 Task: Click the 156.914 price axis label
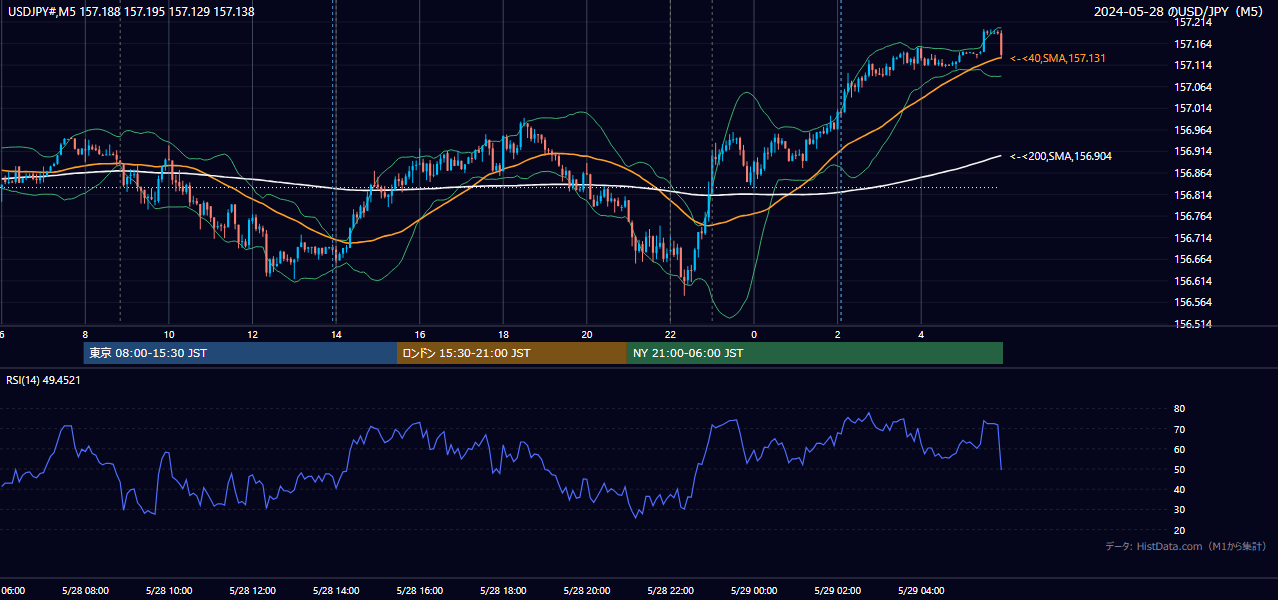pyautogui.click(x=1193, y=152)
